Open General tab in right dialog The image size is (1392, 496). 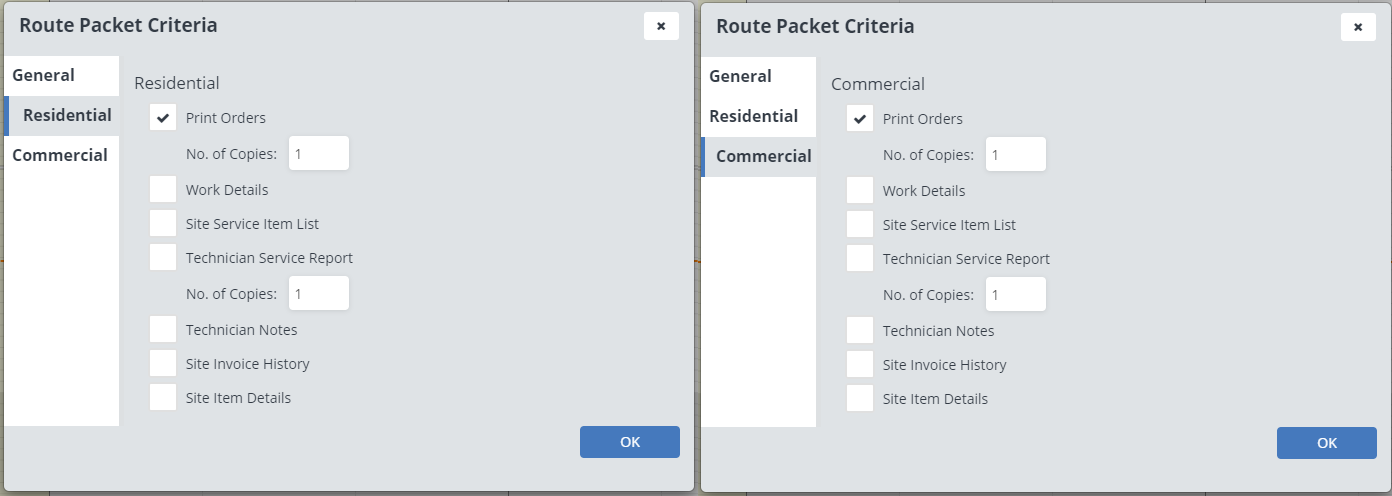(x=740, y=76)
